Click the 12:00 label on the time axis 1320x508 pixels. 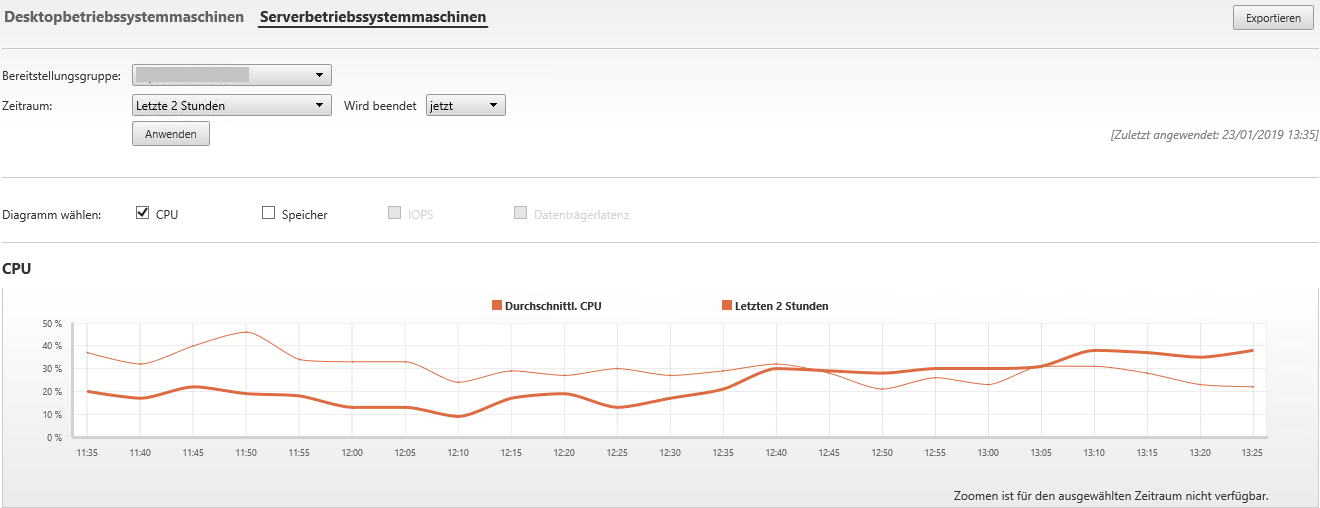352,453
